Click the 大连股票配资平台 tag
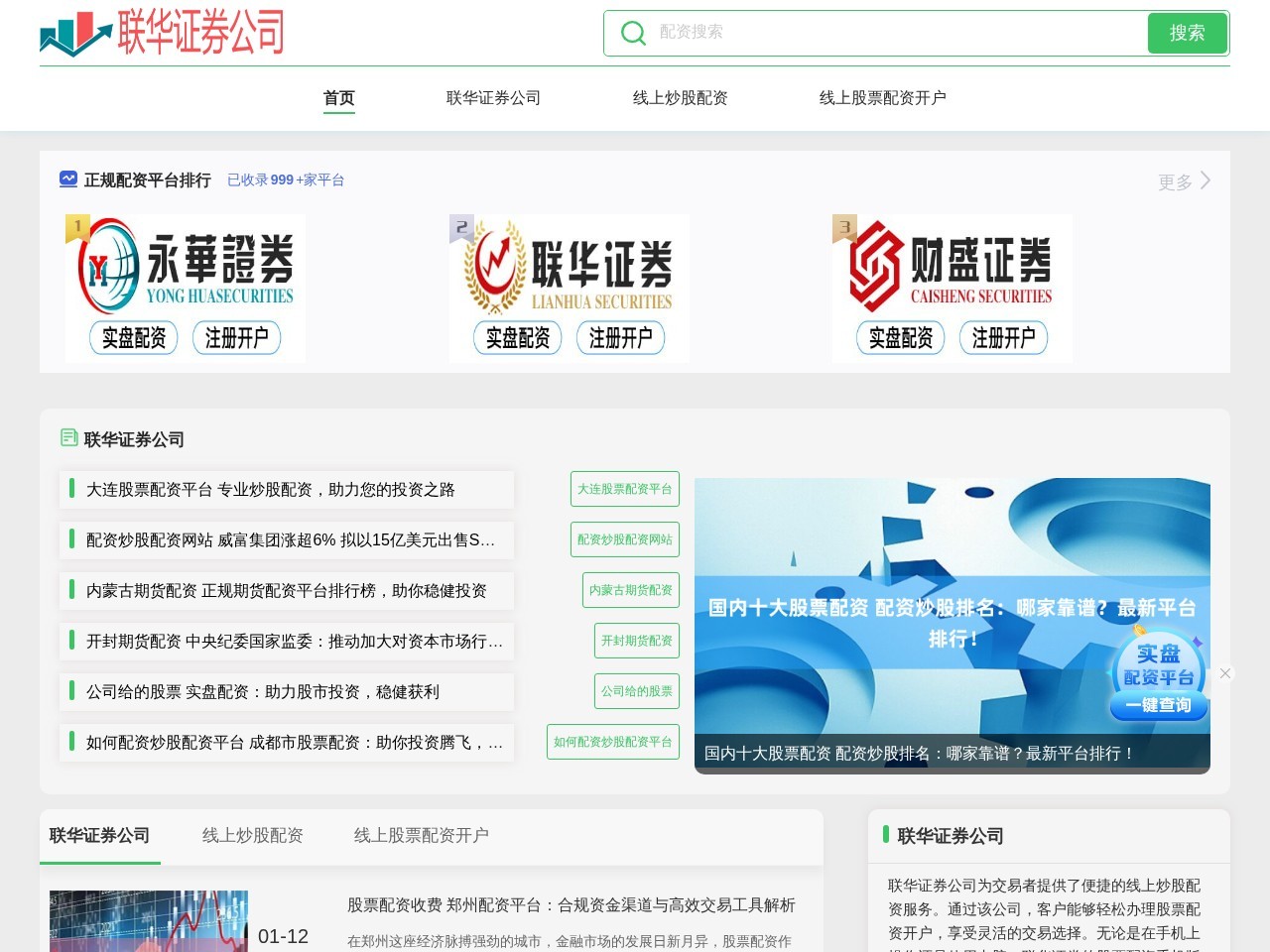 pyautogui.click(x=625, y=489)
